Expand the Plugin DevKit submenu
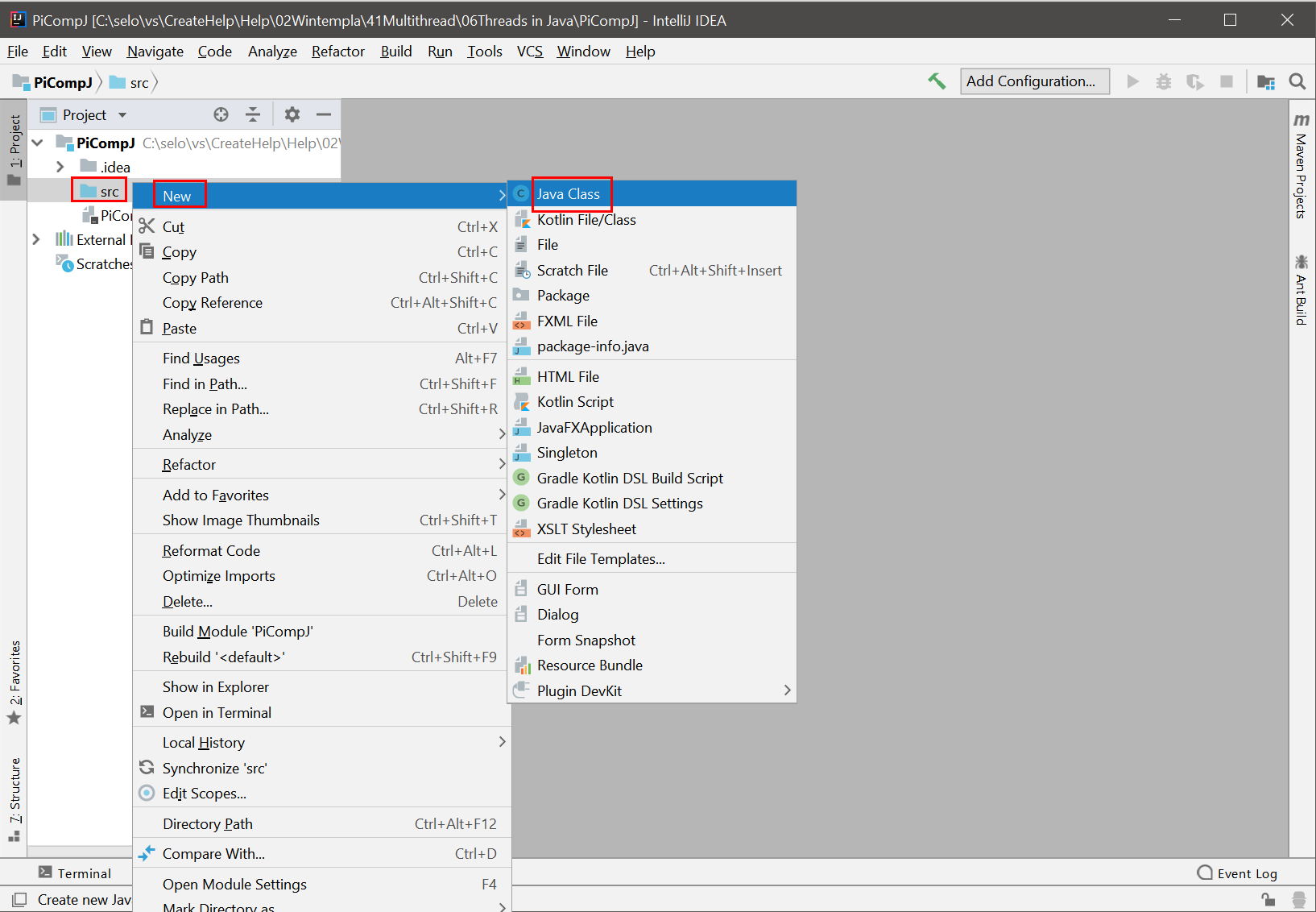Image resolution: width=1316 pixels, height=912 pixels. point(652,691)
